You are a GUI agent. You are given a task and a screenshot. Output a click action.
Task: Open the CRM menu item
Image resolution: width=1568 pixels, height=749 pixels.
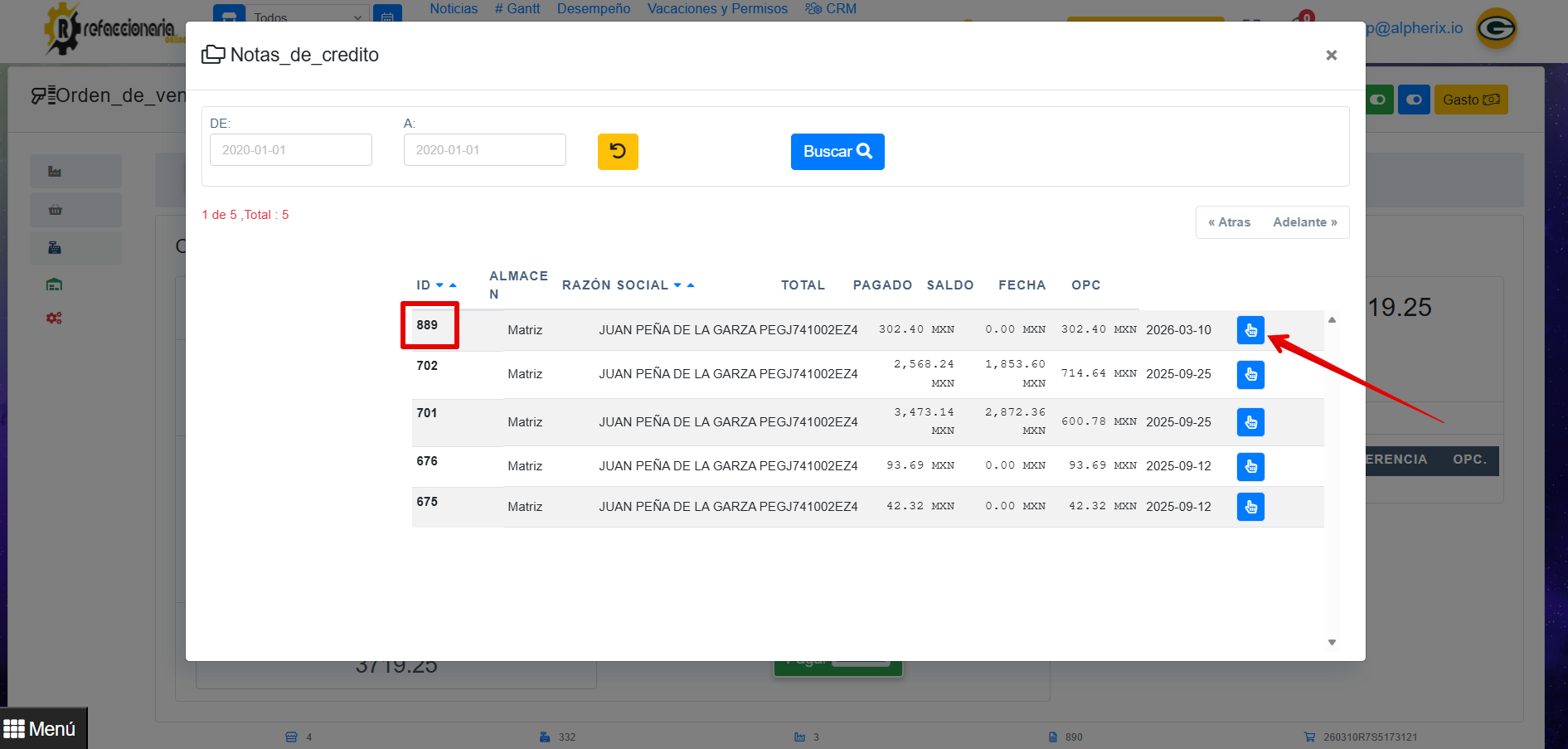831,8
